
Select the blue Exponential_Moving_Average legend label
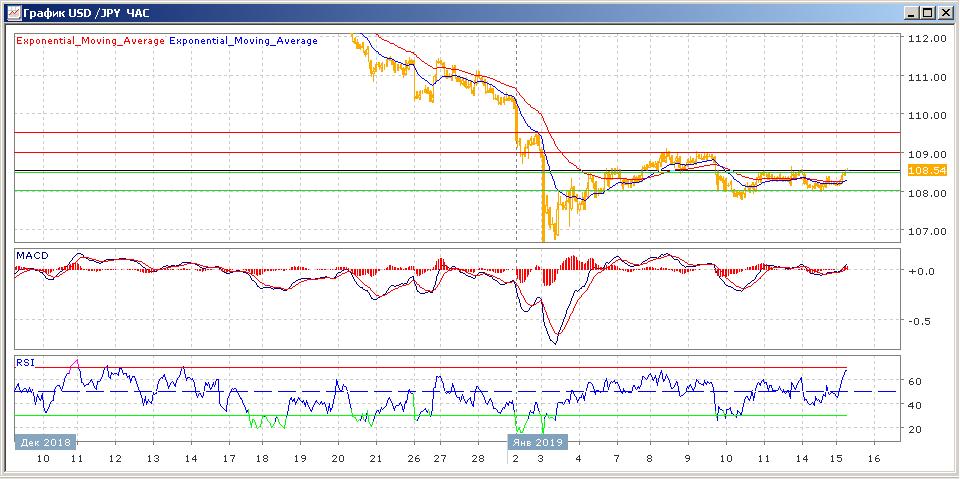(x=244, y=41)
